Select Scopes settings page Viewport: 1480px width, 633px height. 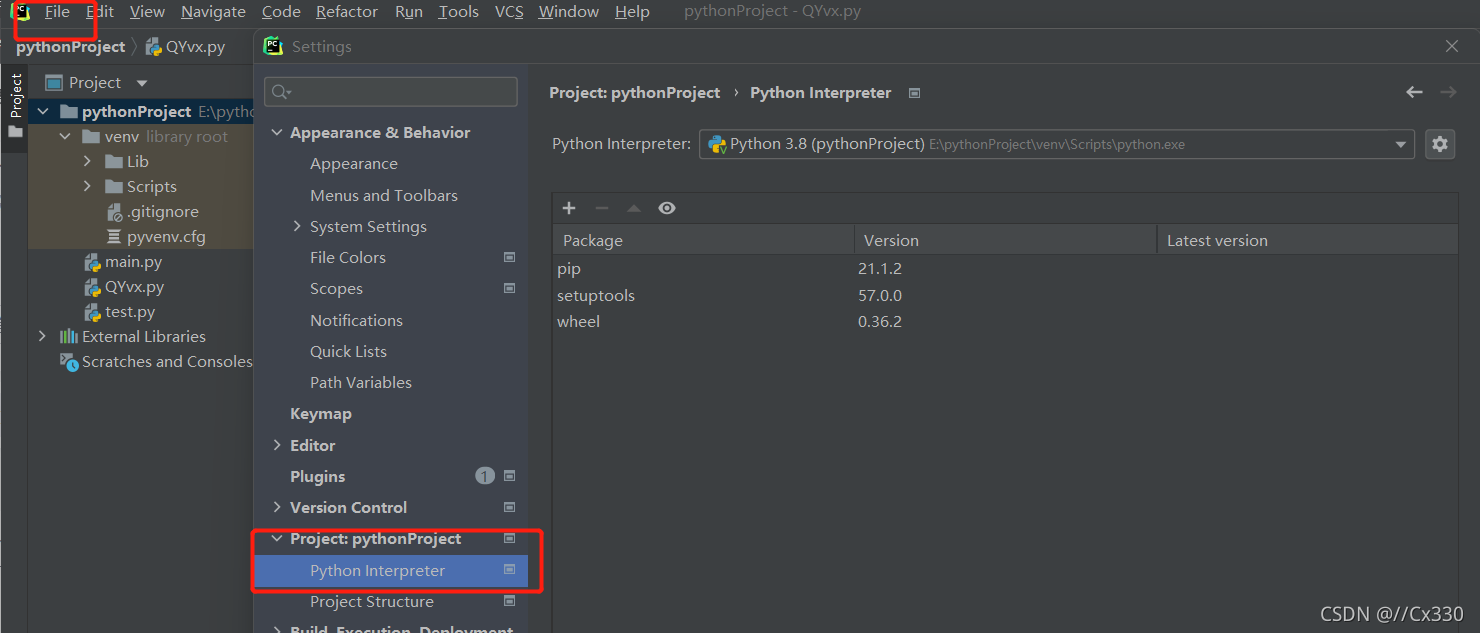coord(336,289)
